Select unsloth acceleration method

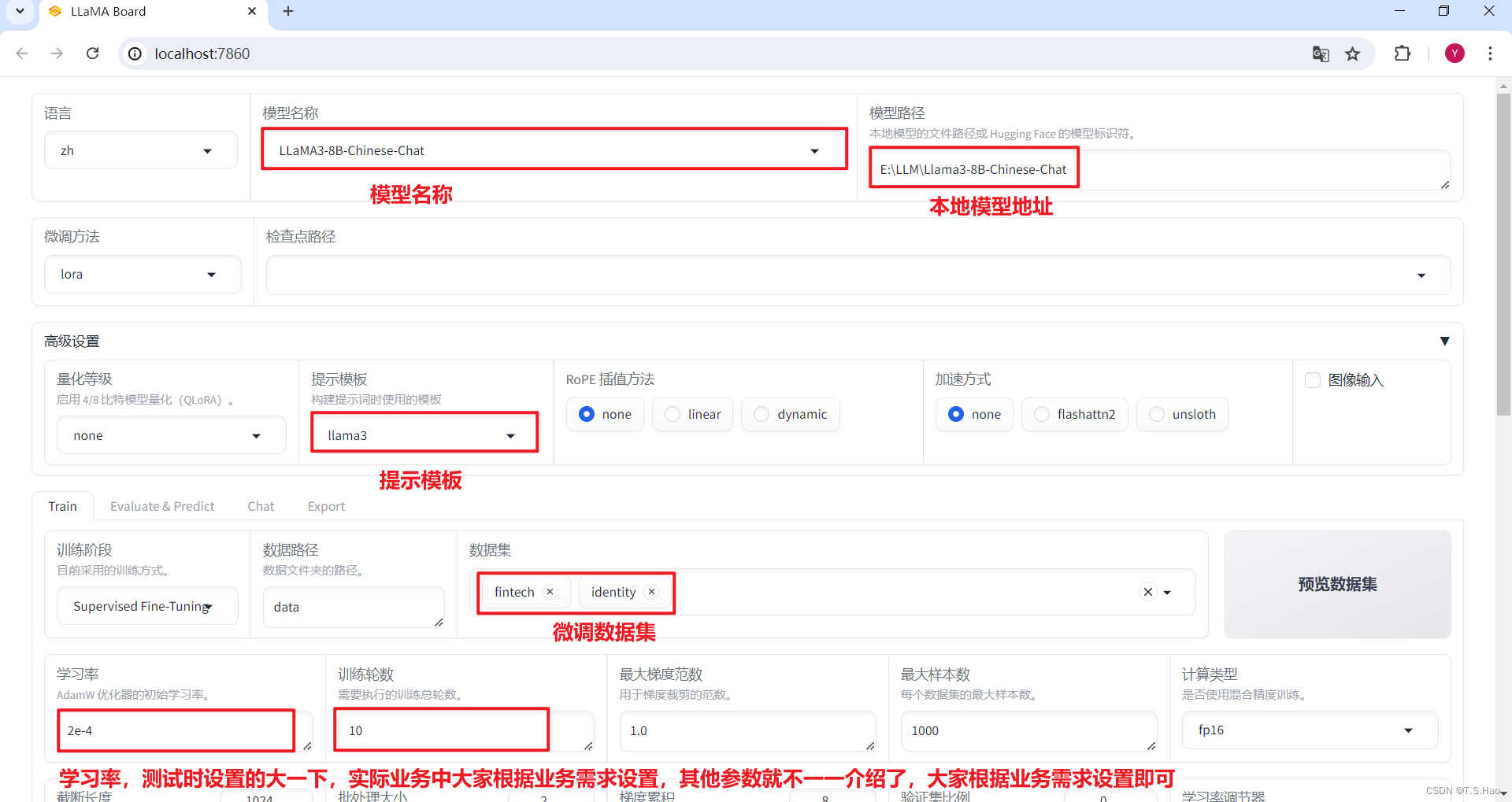pos(1182,414)
